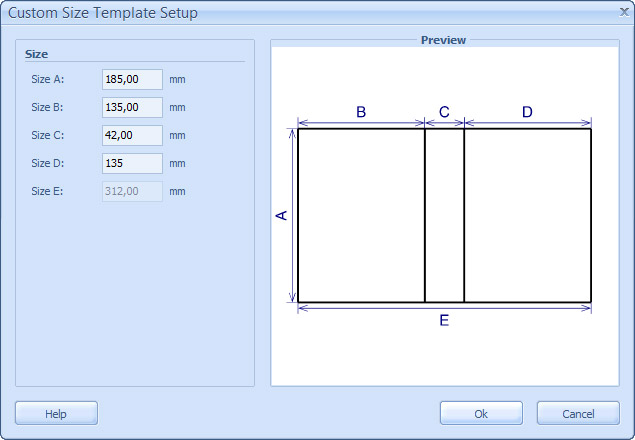Select the Size D input field
Viewport: 635px width, 440px height.
coord(132,163)
